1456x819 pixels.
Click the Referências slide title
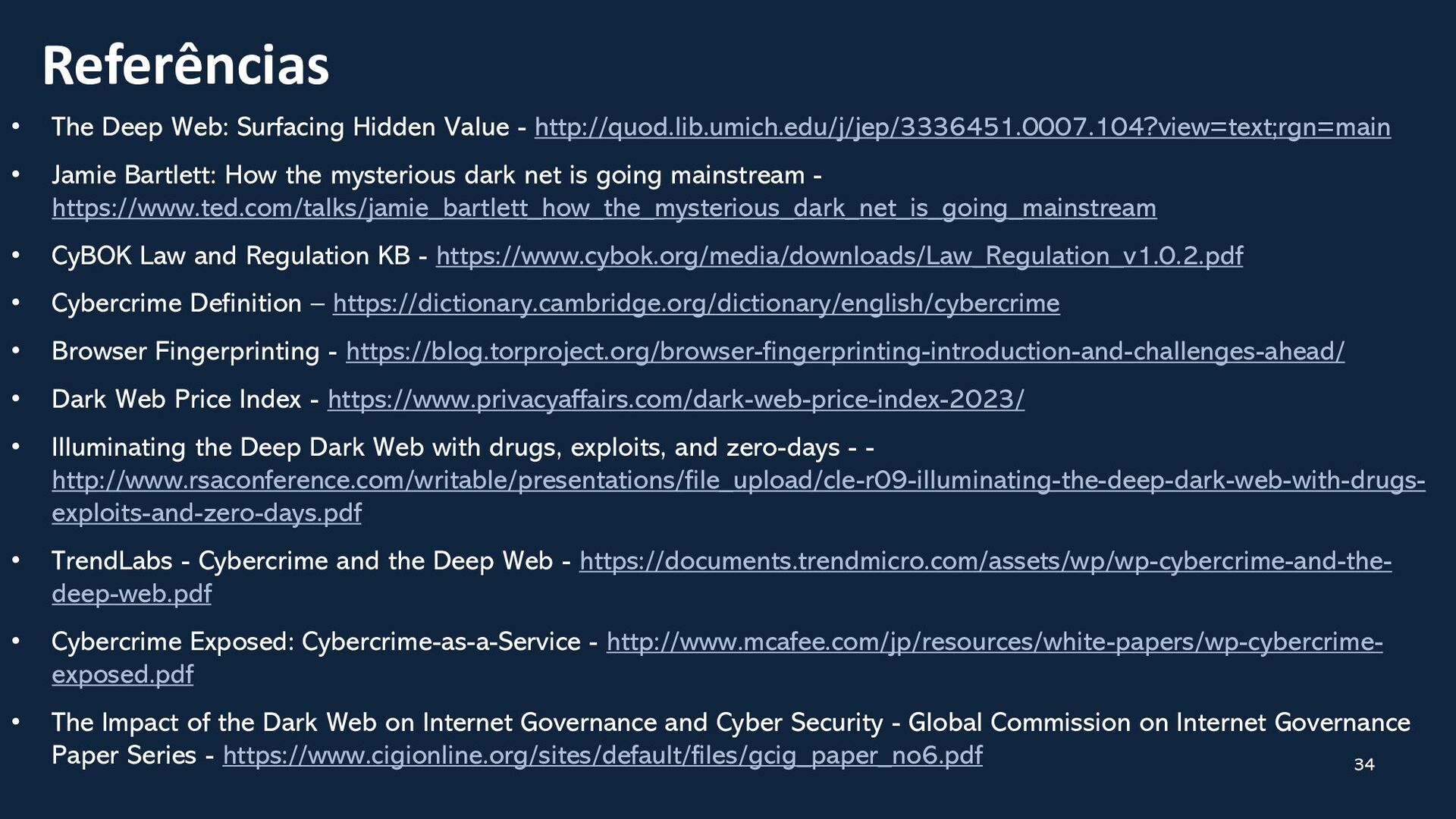pos(186,65)
